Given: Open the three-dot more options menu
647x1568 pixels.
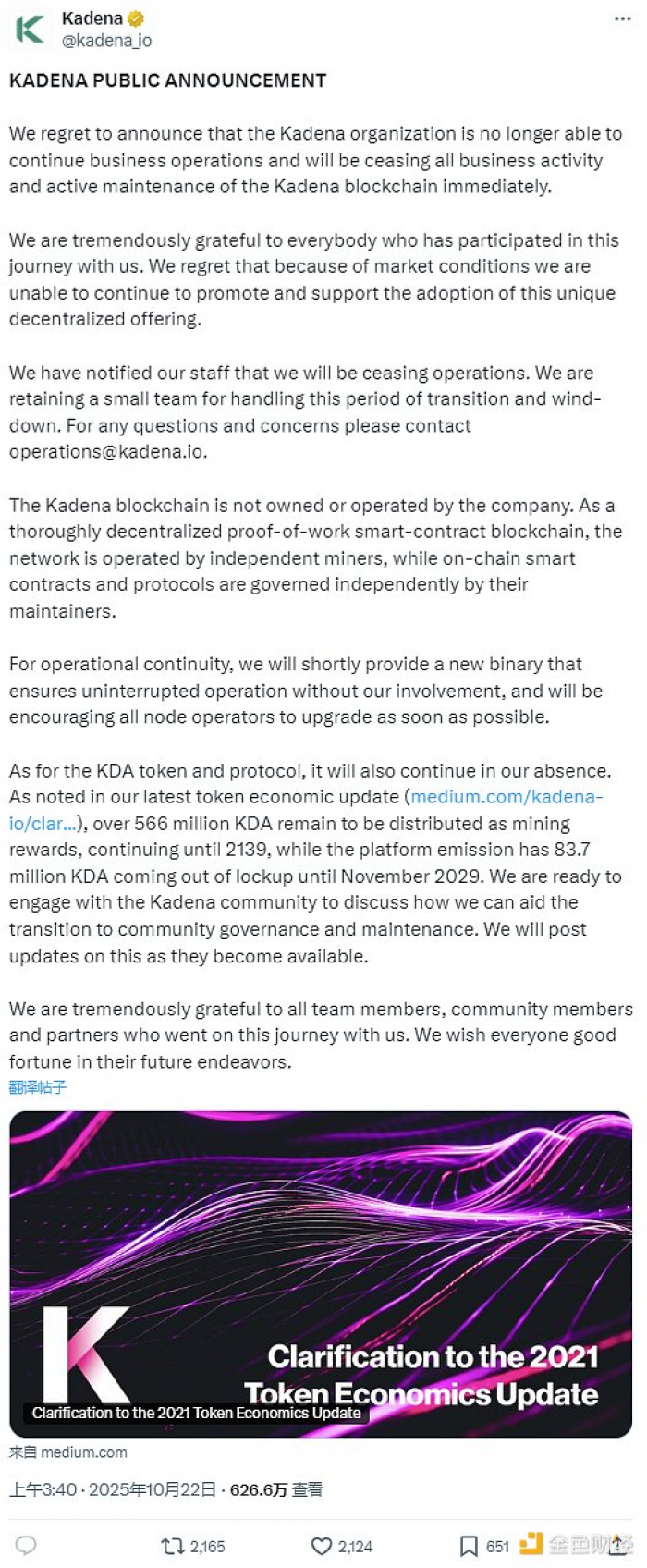Looking at the screenshot, I should (x=622, y=19).
